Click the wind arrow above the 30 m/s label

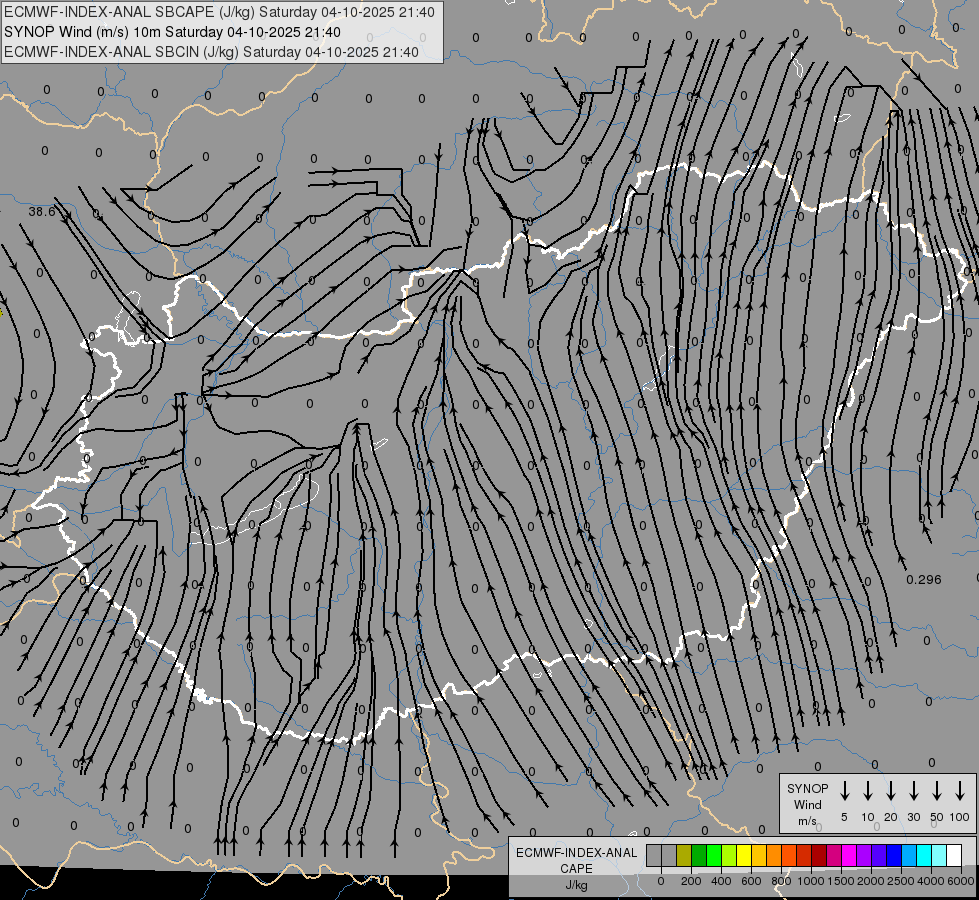pos(914,790)
